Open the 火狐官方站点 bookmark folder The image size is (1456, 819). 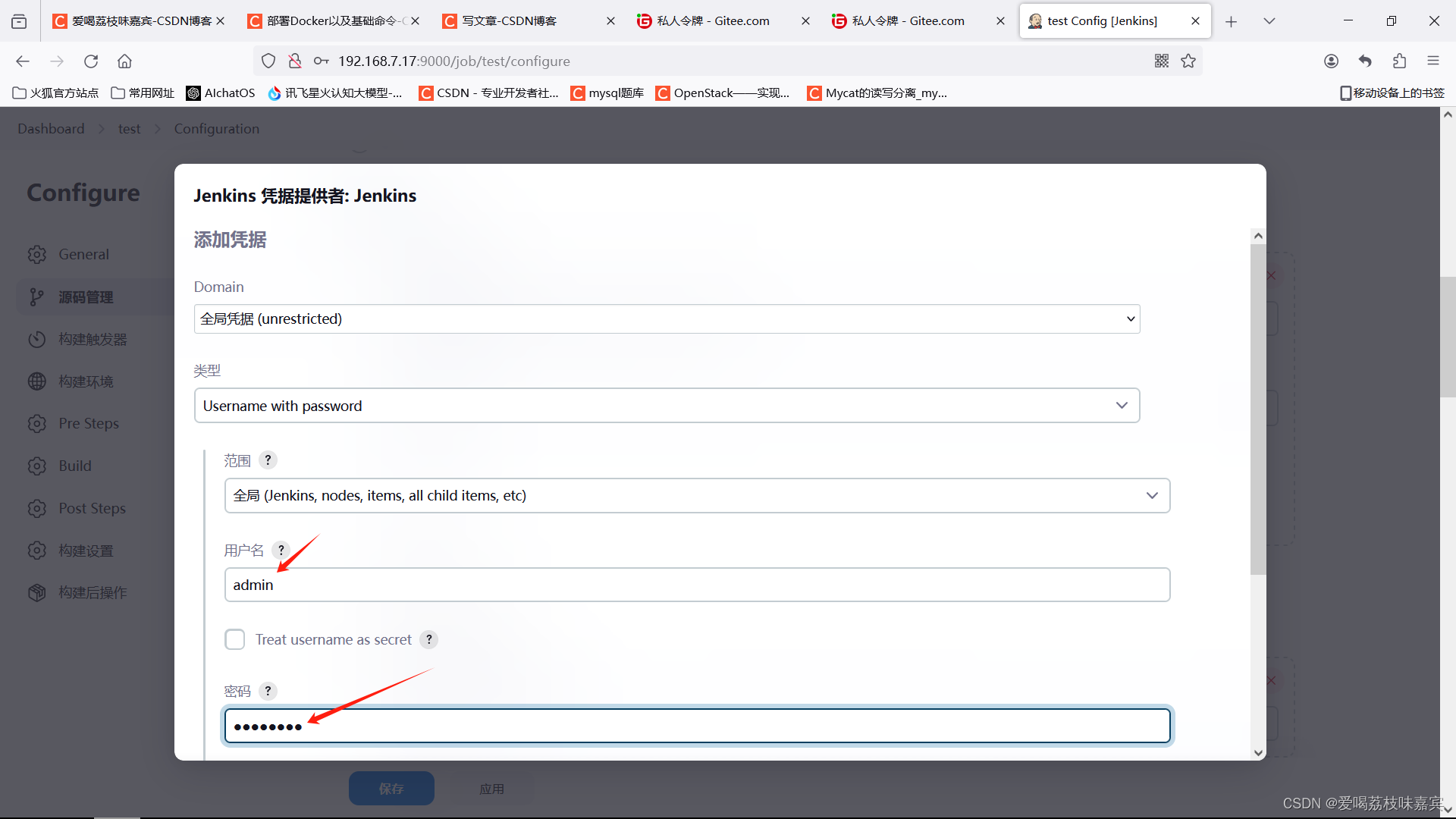coord(56,93)
